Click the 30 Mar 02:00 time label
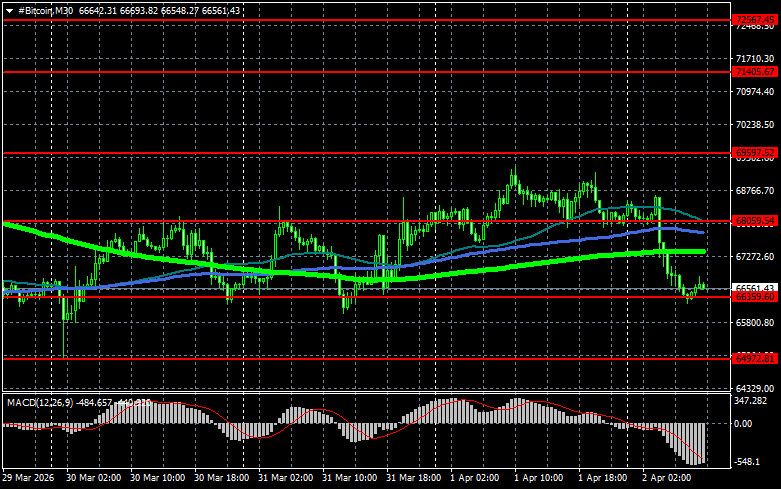This screenshot has height=489, width=781. [93, 478]
